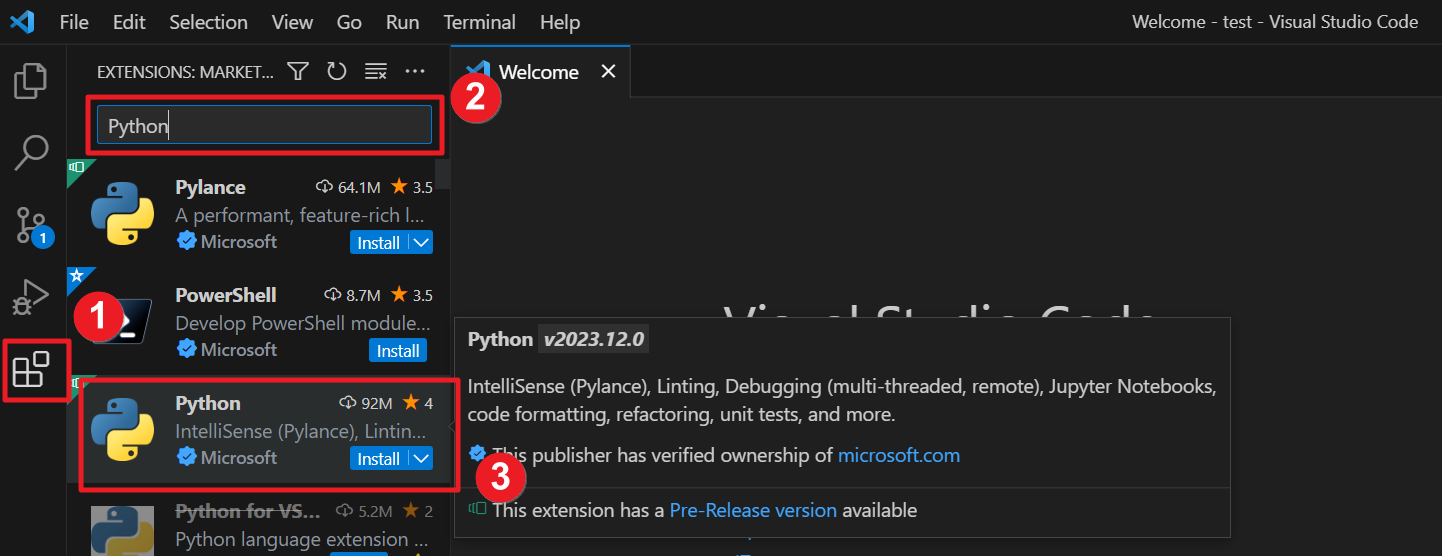
Task: Install the PowerShell extension
Action: coord(398,350)
